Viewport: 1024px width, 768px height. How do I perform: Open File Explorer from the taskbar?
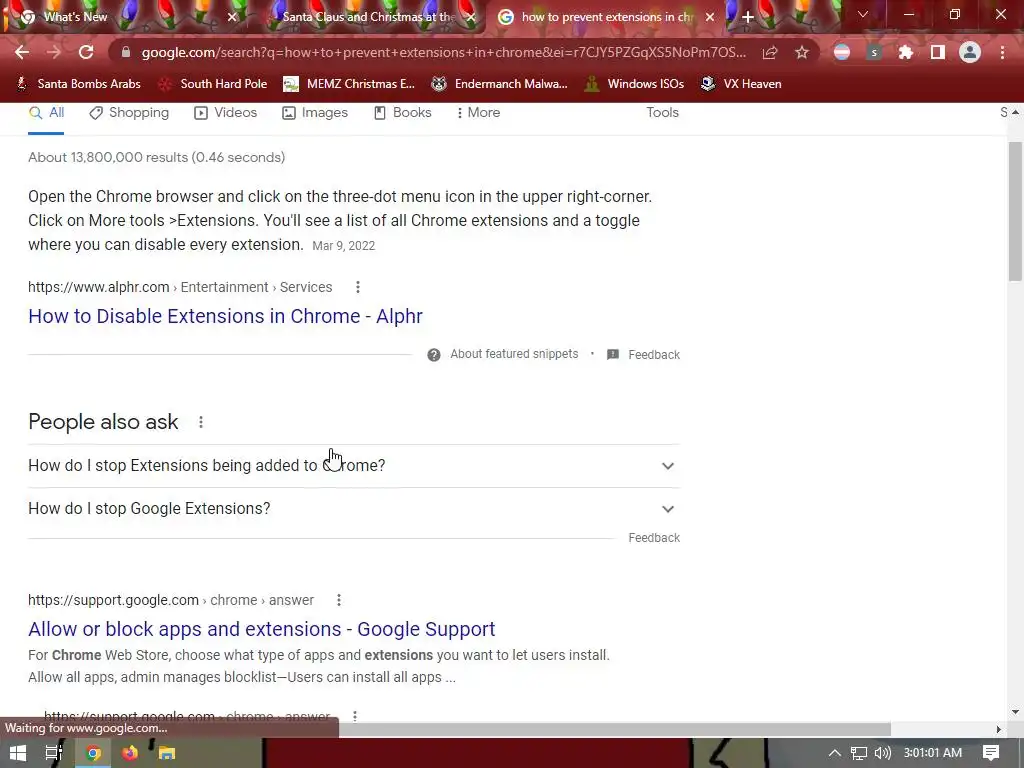pos(167,754)
